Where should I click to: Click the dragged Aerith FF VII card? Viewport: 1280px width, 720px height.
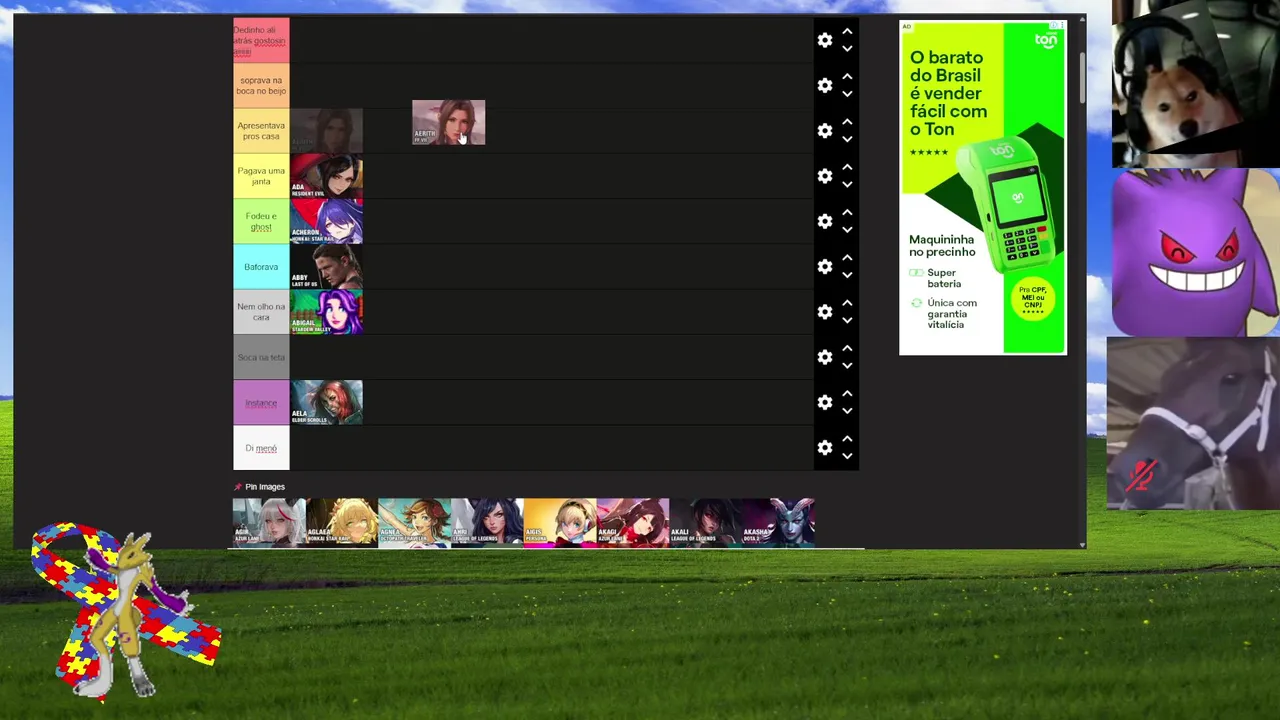(x=449, y=122)
